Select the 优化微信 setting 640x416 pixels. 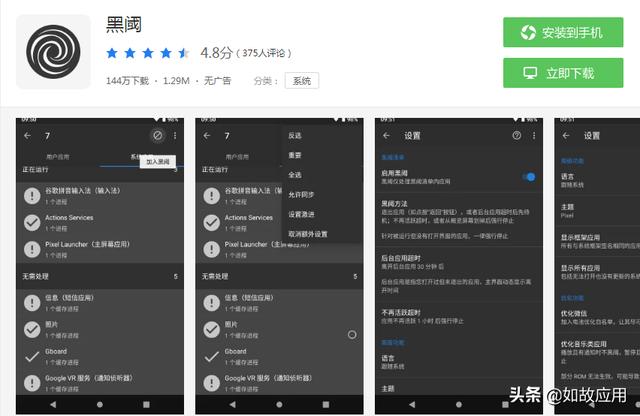tap(598, 318)
